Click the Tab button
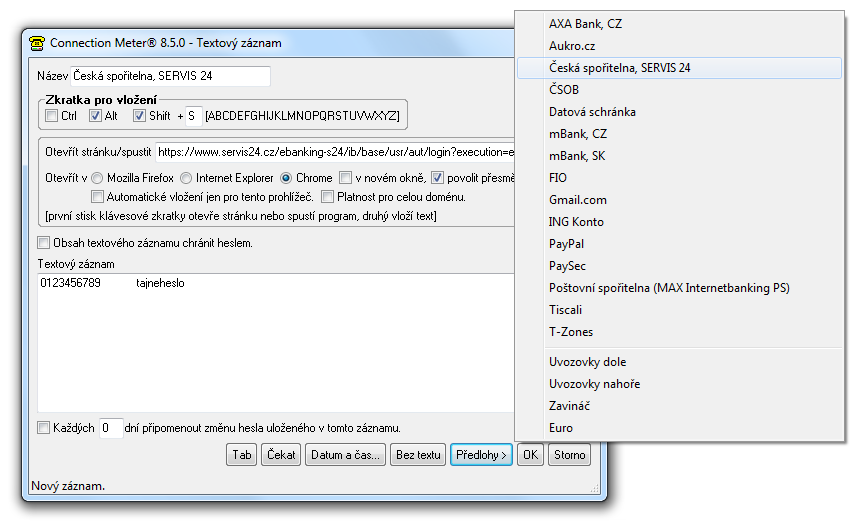Image resolution: width=862 pixels, height=524 pixels. [241, 455]
